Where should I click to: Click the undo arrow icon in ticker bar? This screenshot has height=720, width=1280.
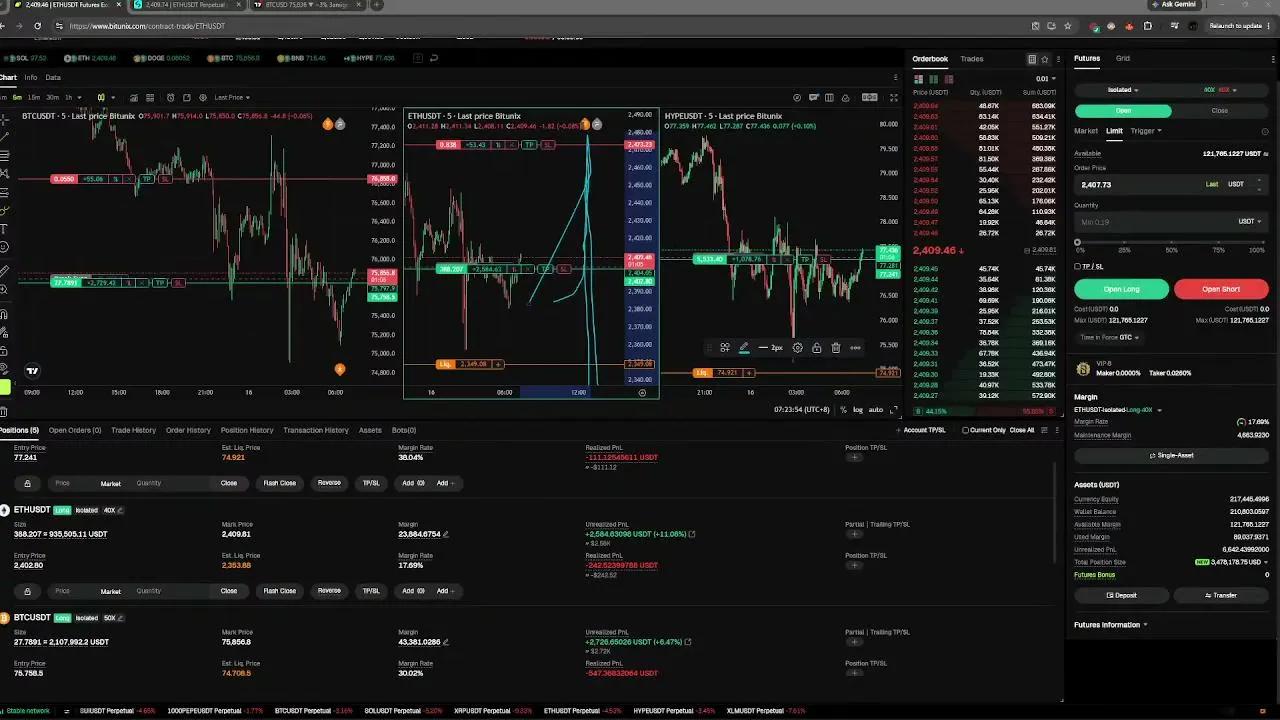pos(434,58)
